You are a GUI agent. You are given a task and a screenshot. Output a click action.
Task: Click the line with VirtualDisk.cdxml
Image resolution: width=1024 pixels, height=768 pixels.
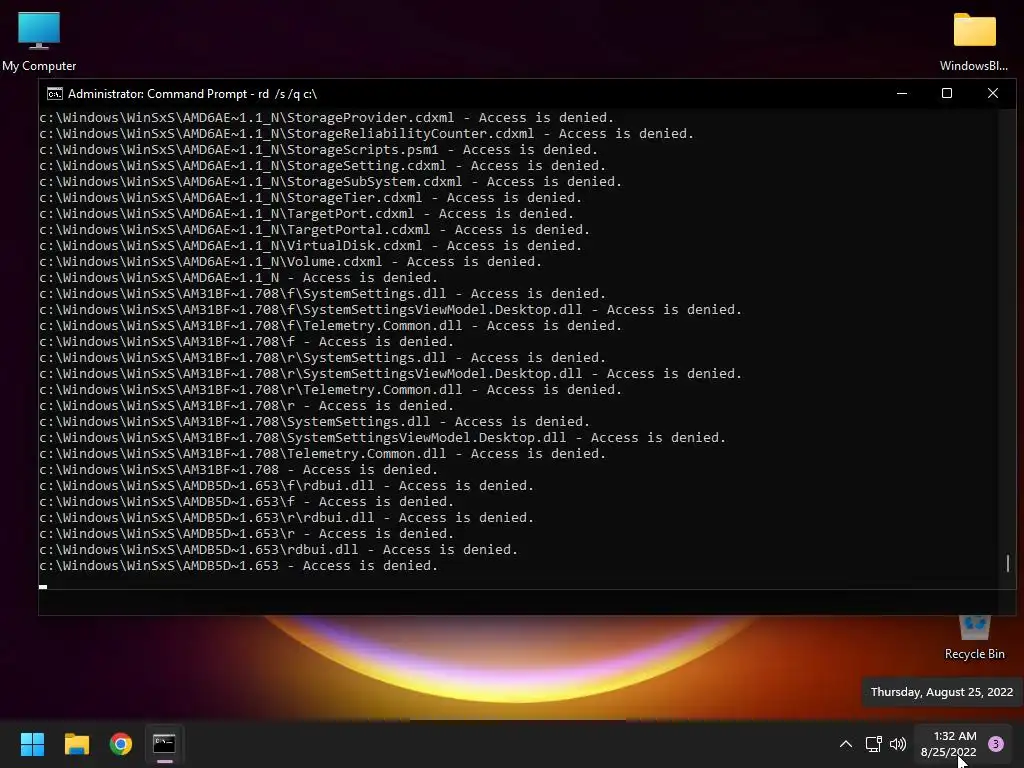[310, 246]
